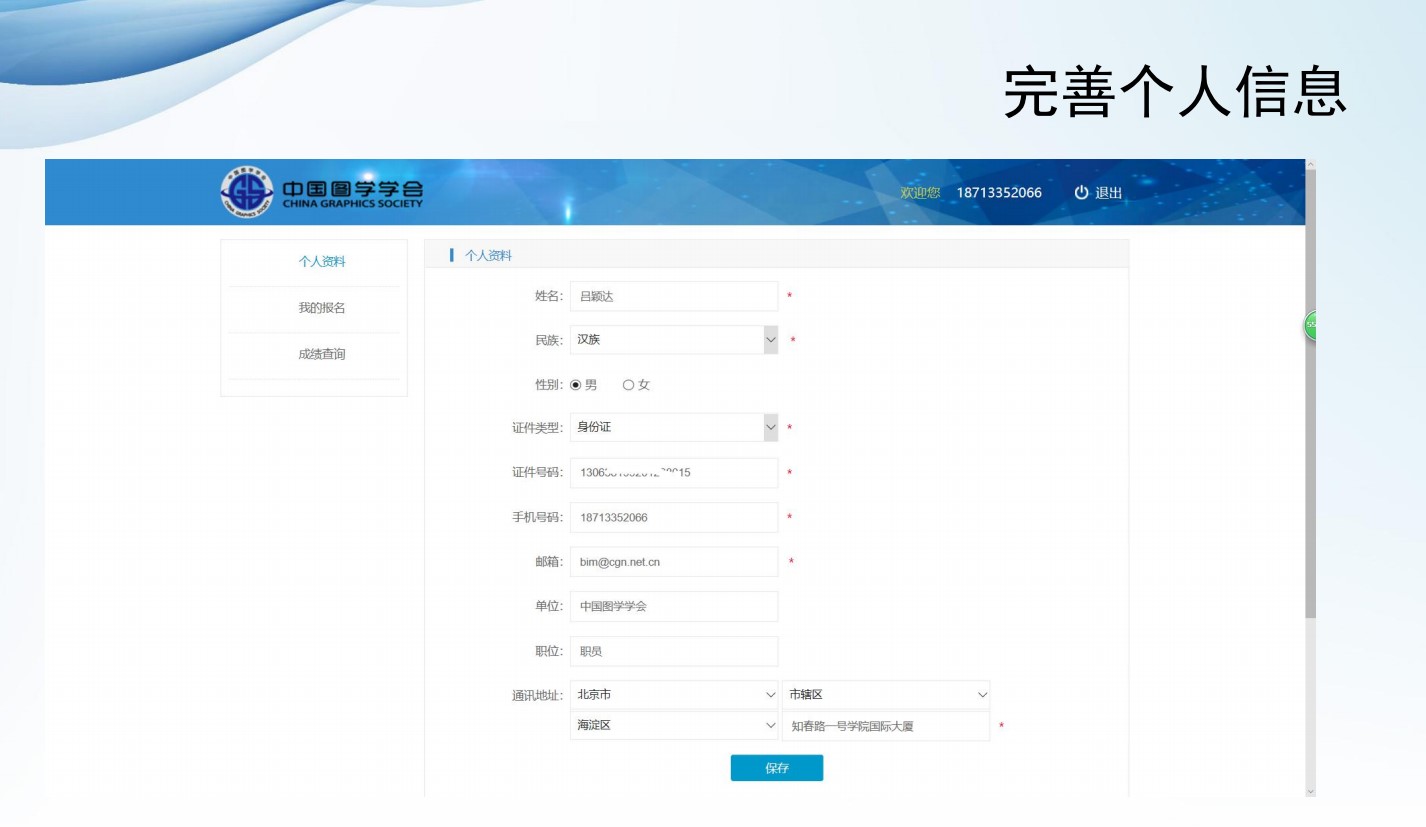Click the 退出 logout link
The height and width of the screenshot is (827, 1426).
1108,193
